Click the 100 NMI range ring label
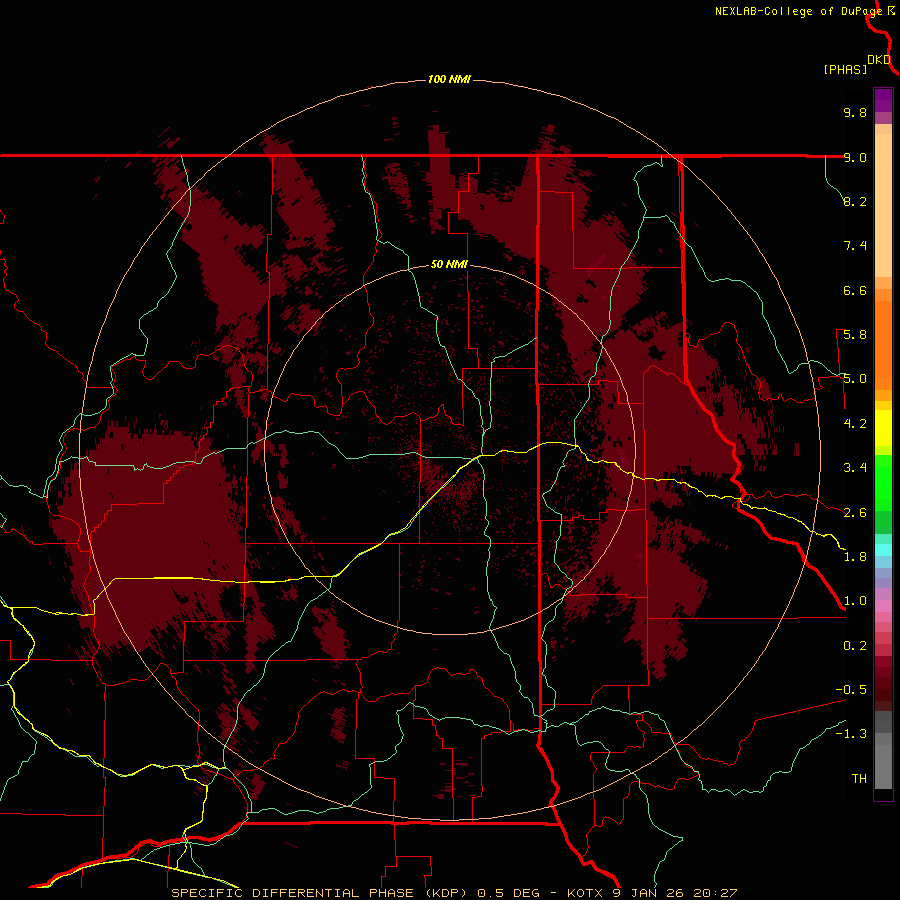Image resolution: width=900 pixels, height=900 pixels. click(x=449, y=79)
